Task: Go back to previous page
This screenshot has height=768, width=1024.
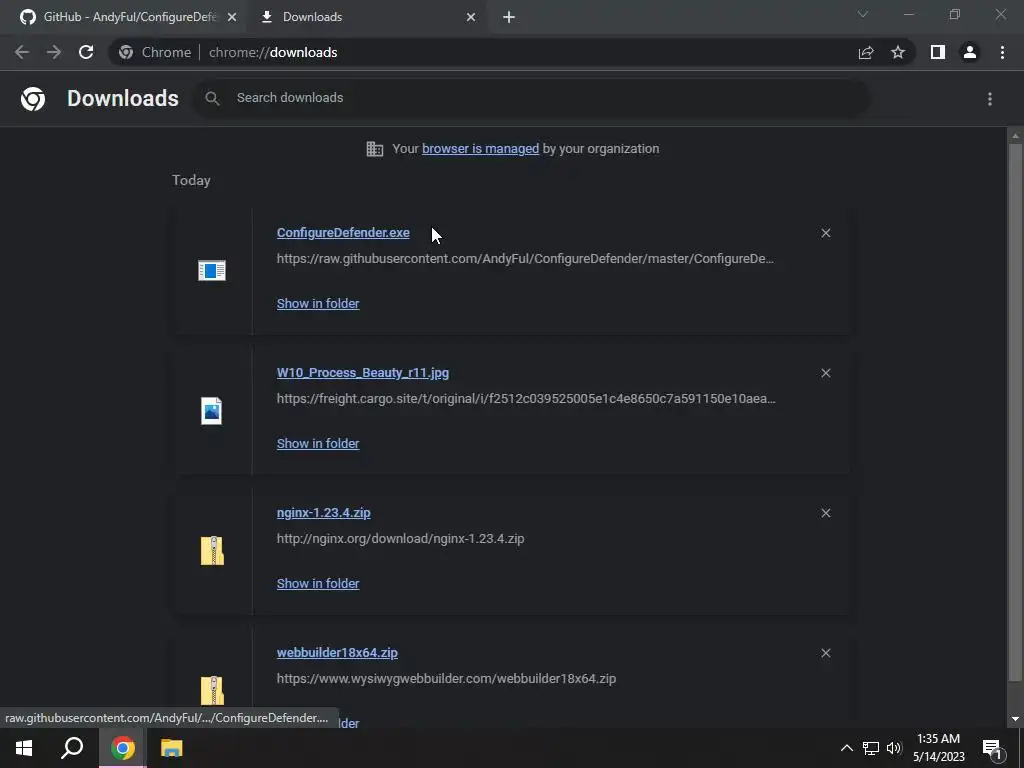Action: [x=22, y=52]
